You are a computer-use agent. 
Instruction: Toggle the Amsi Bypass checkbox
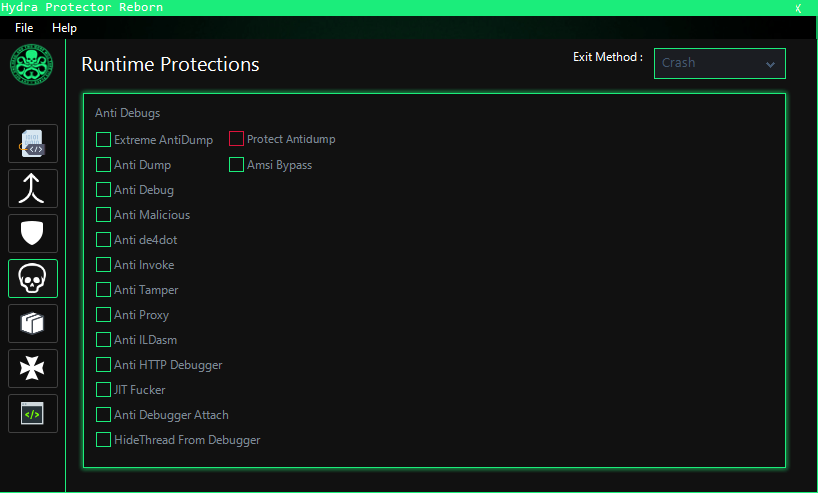pyautogui.click(x=237, y=165)
